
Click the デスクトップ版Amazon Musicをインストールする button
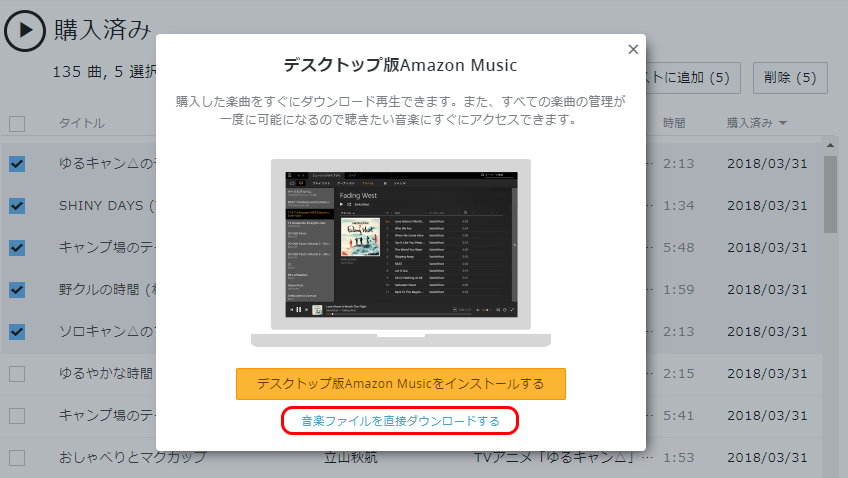401,384
